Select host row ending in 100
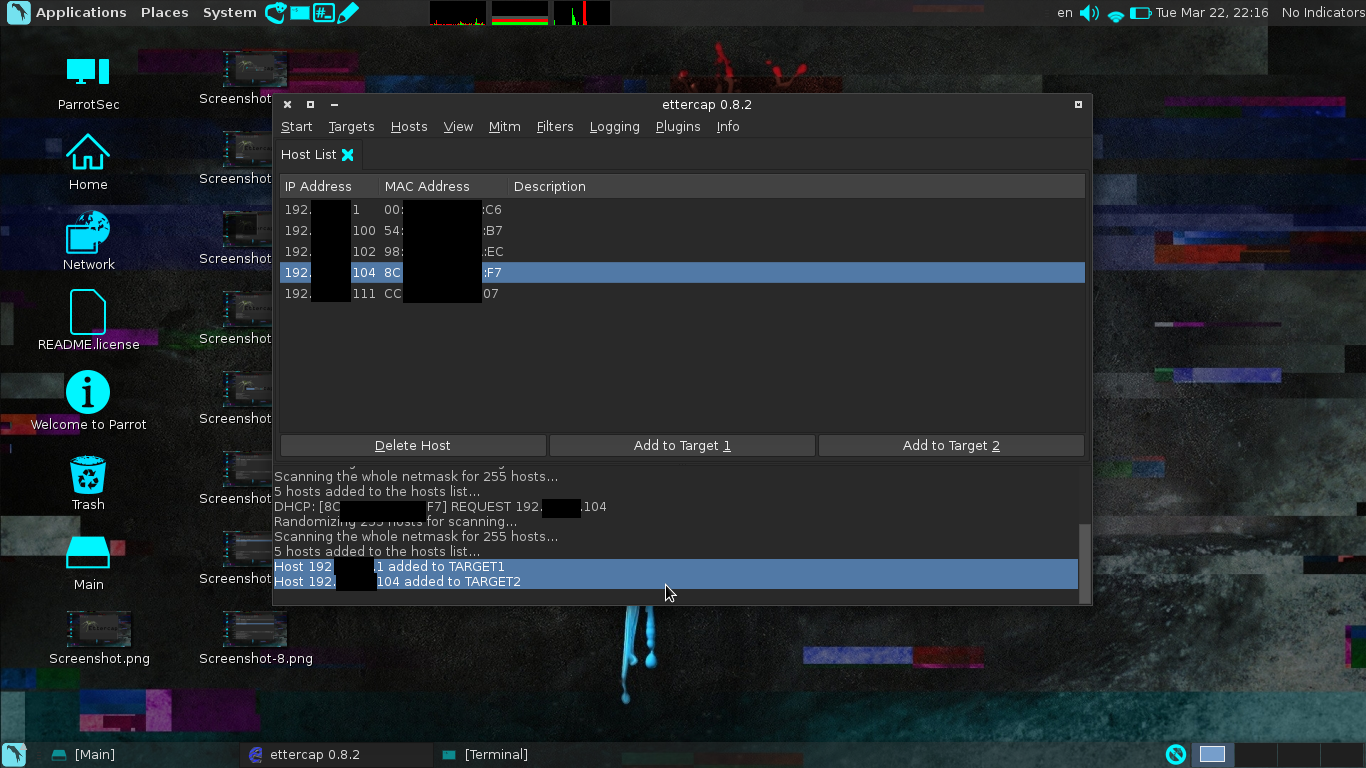This screenshot has height=768, width=1366. [682, 231]
